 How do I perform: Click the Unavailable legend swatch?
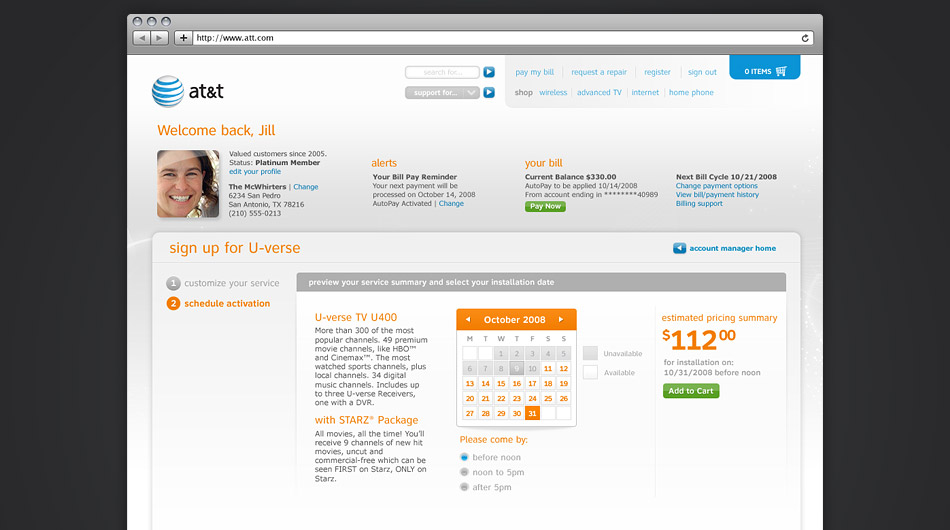(x=590, y=353)
